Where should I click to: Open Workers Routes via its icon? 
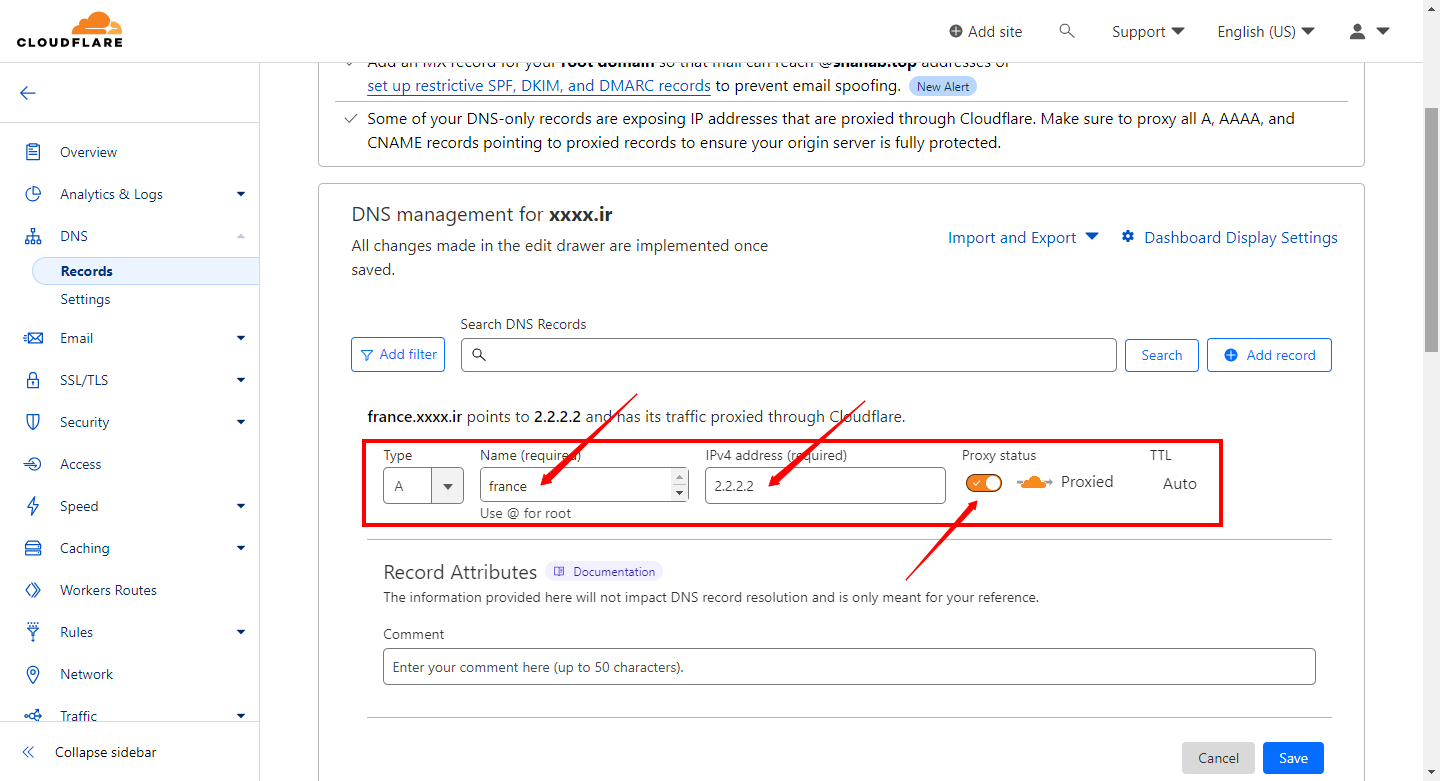click(x=33, y=590)
